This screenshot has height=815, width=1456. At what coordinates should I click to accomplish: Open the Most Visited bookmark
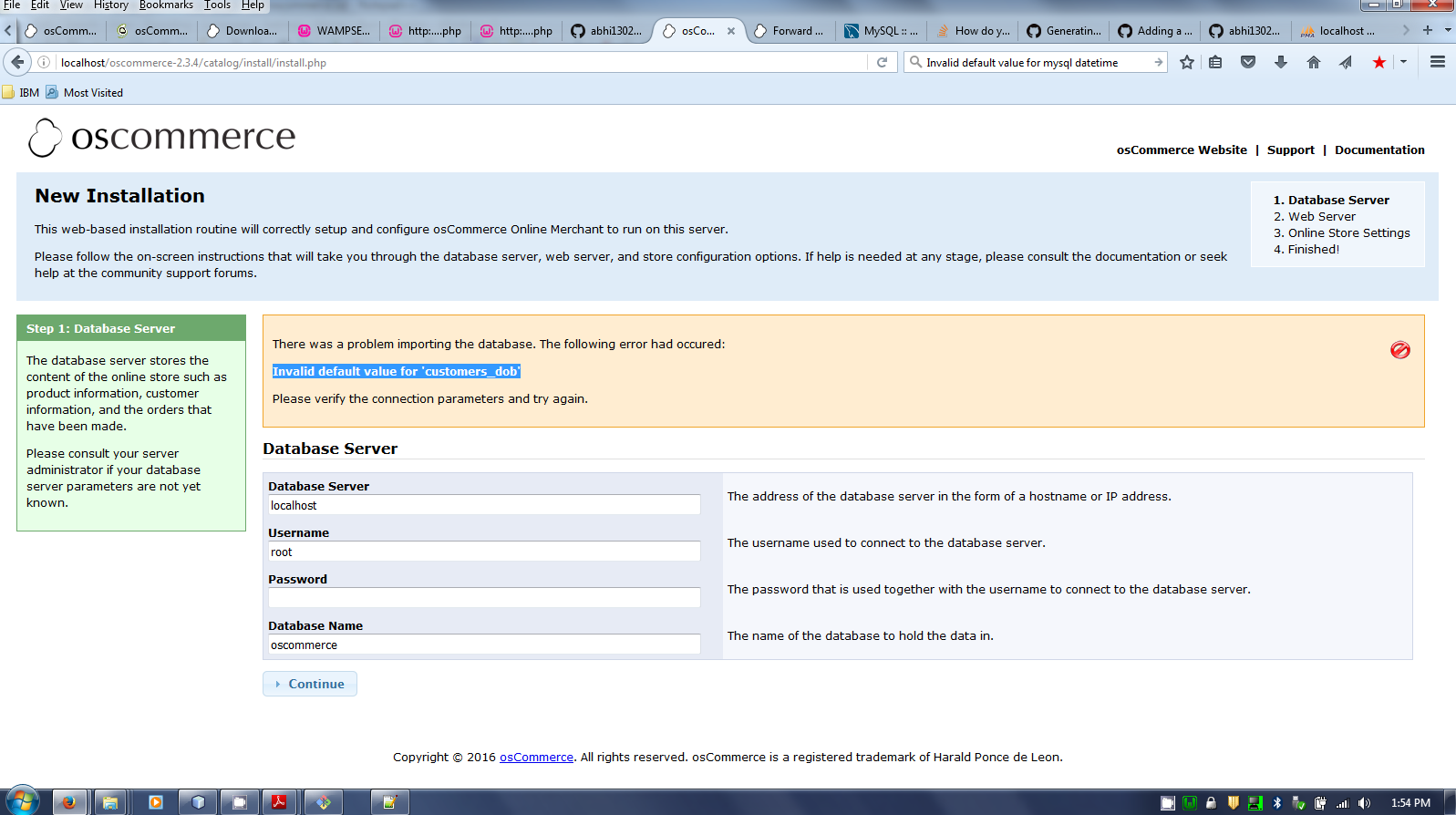[85, 93]
